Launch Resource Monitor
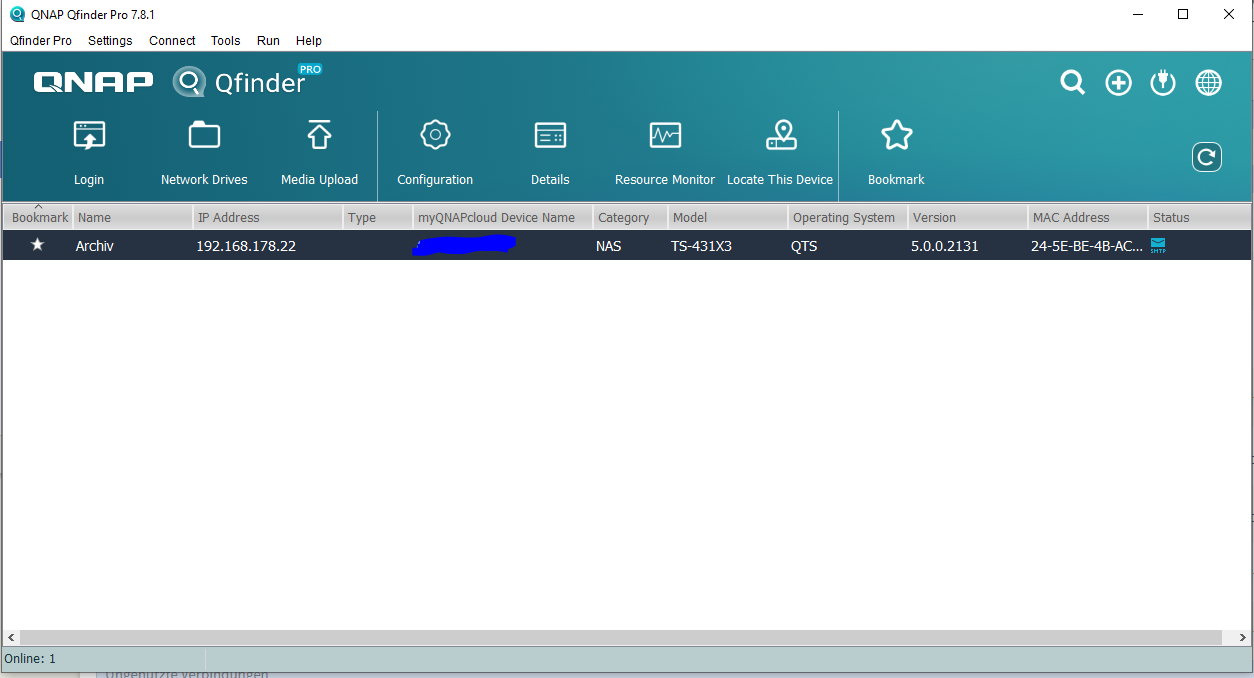 coord(665,152)
